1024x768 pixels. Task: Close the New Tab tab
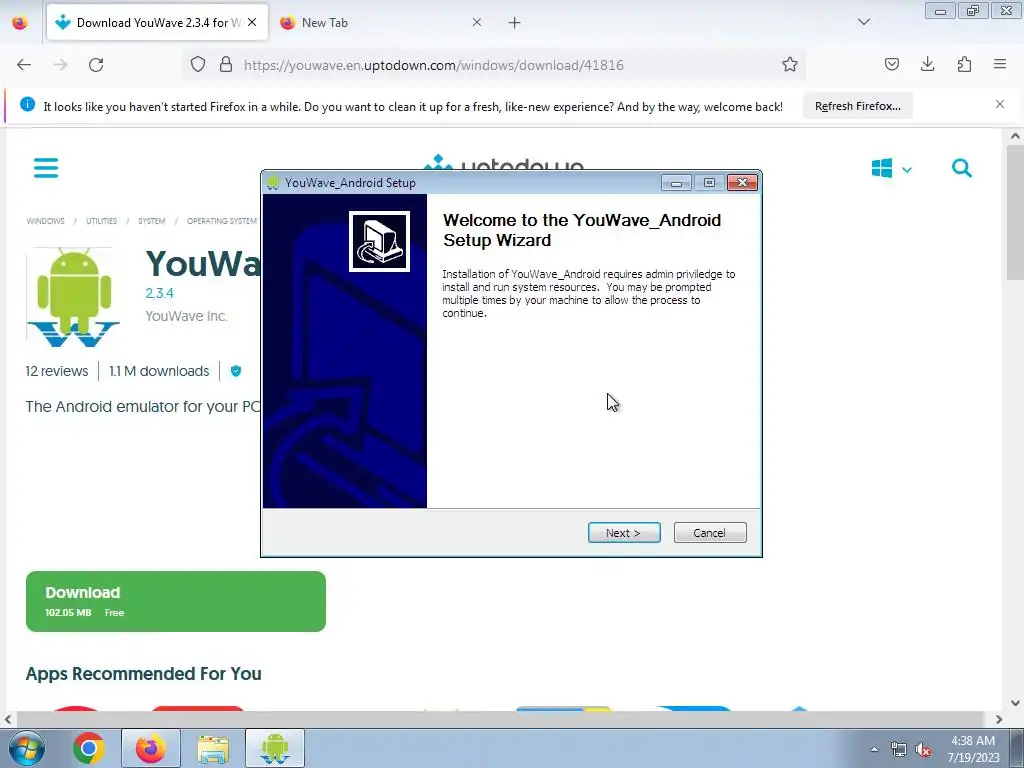pos(477,22)
